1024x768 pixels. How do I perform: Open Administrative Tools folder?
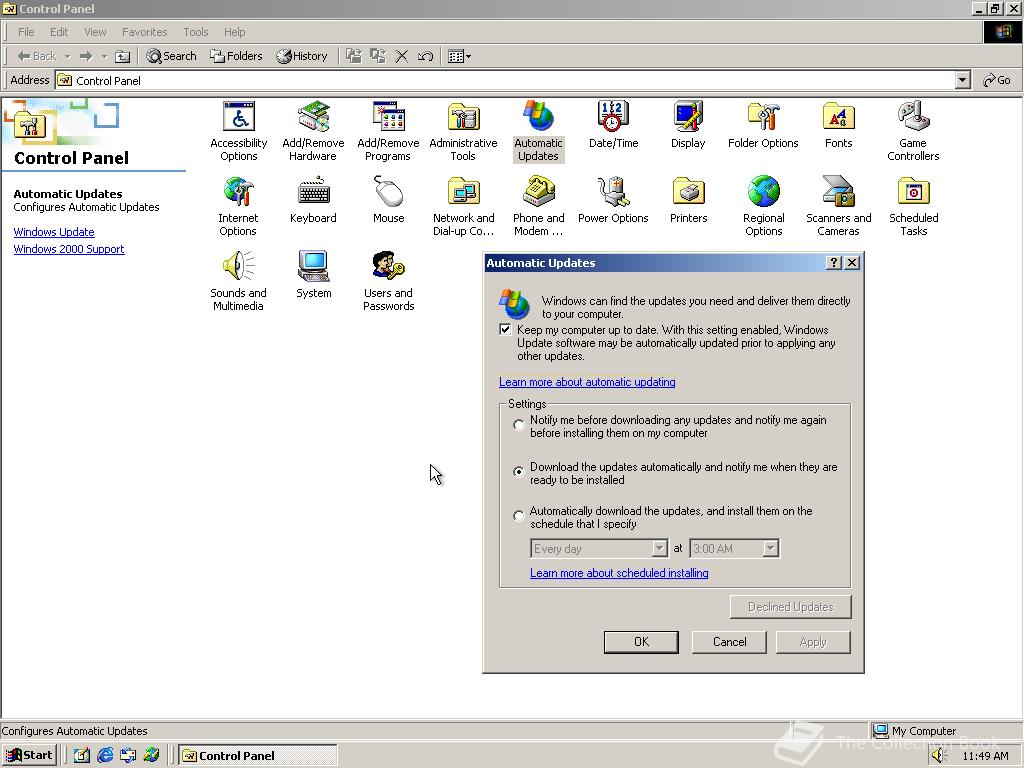pos(463,130)
